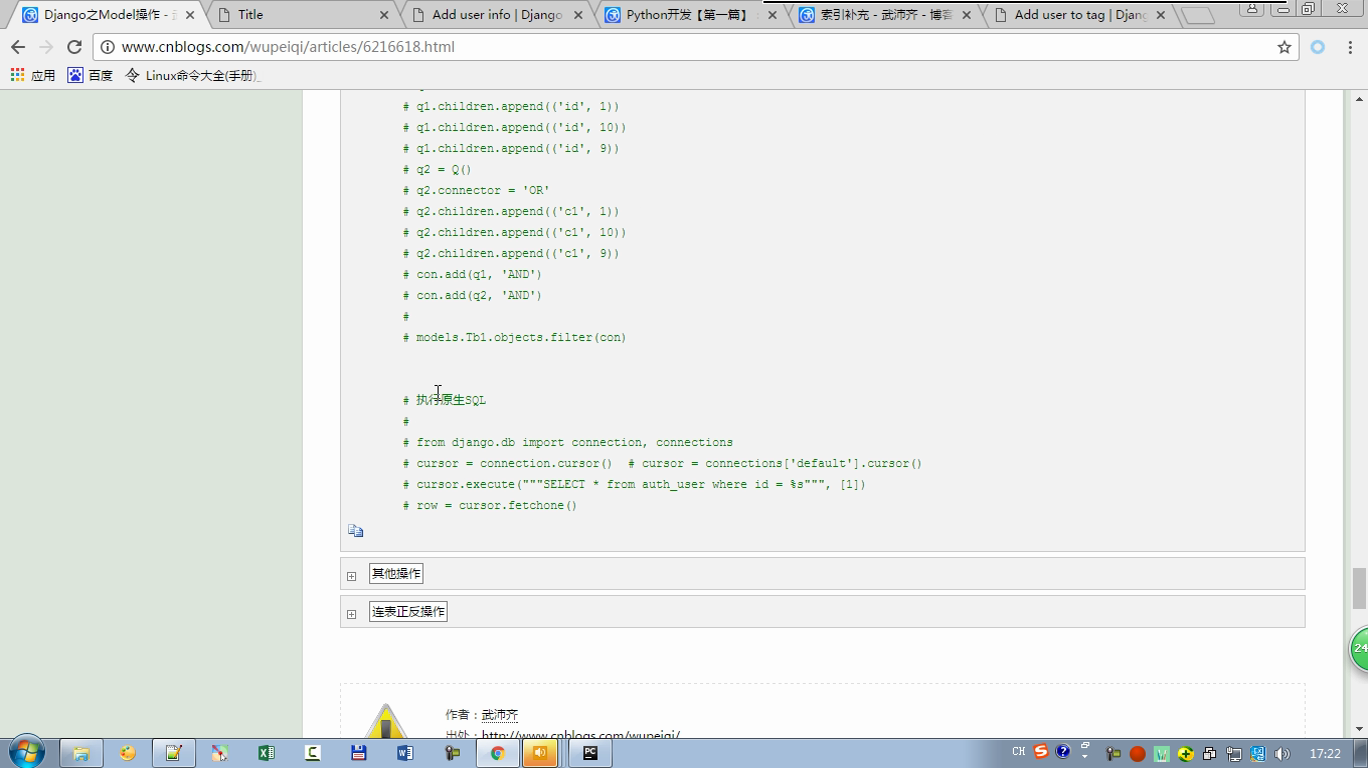
Task: Launch Camtasia from the taskbar
Action: tap(312, 753)
